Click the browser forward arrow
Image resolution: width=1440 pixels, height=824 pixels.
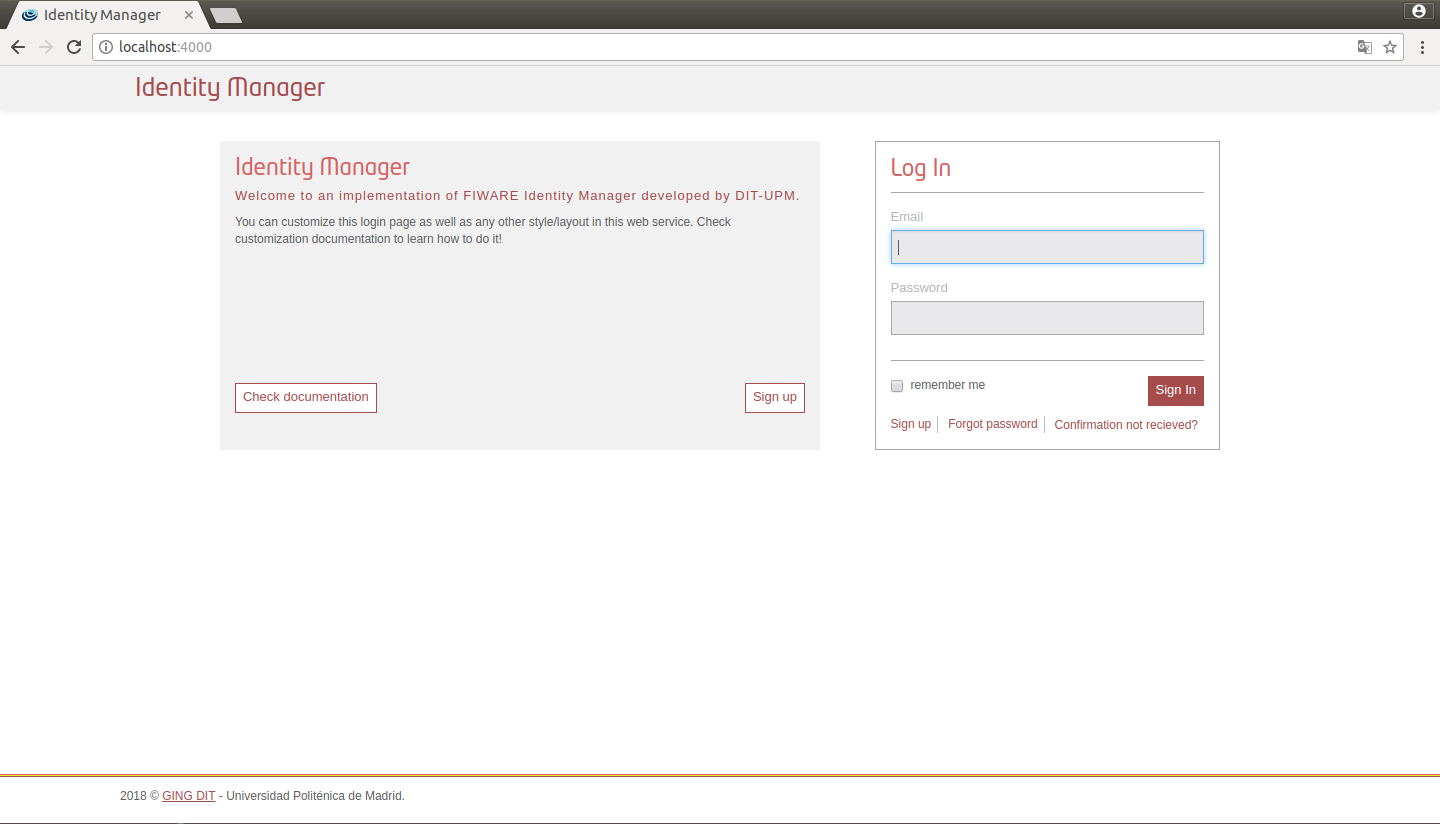pyautogui.click(x=46, y=47)
